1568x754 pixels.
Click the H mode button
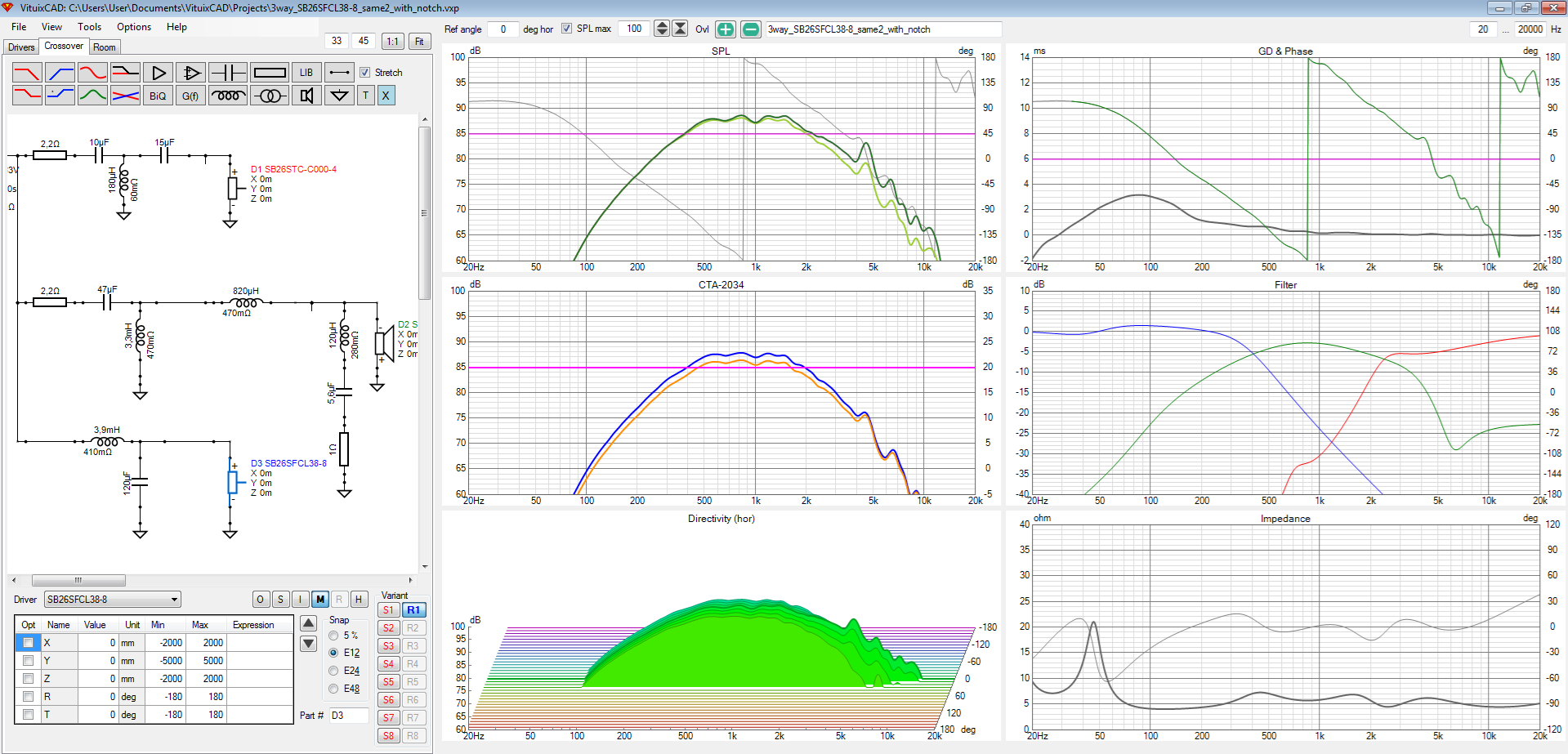[x=358, y=600]
